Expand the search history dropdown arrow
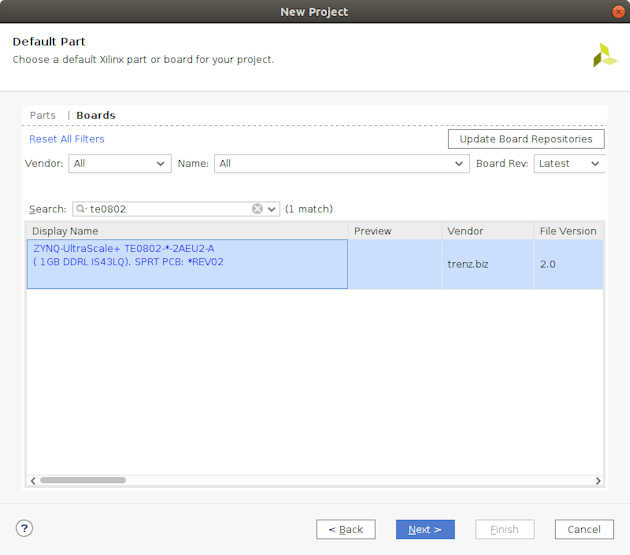 [272, 209]
